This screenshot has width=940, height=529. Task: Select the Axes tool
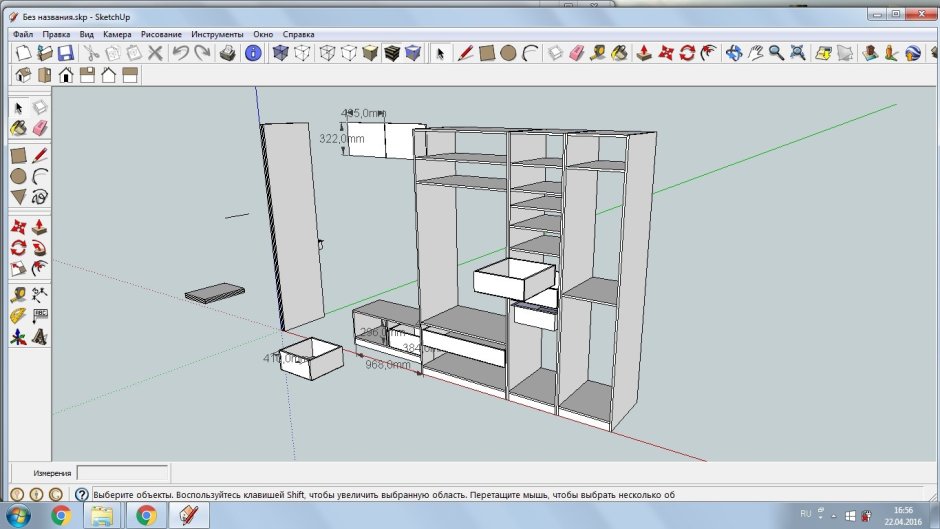pyautogui.click(x=19, y=337)
